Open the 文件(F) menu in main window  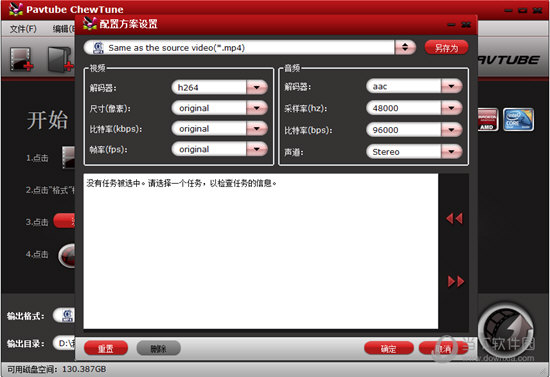[x=23, y=29]
